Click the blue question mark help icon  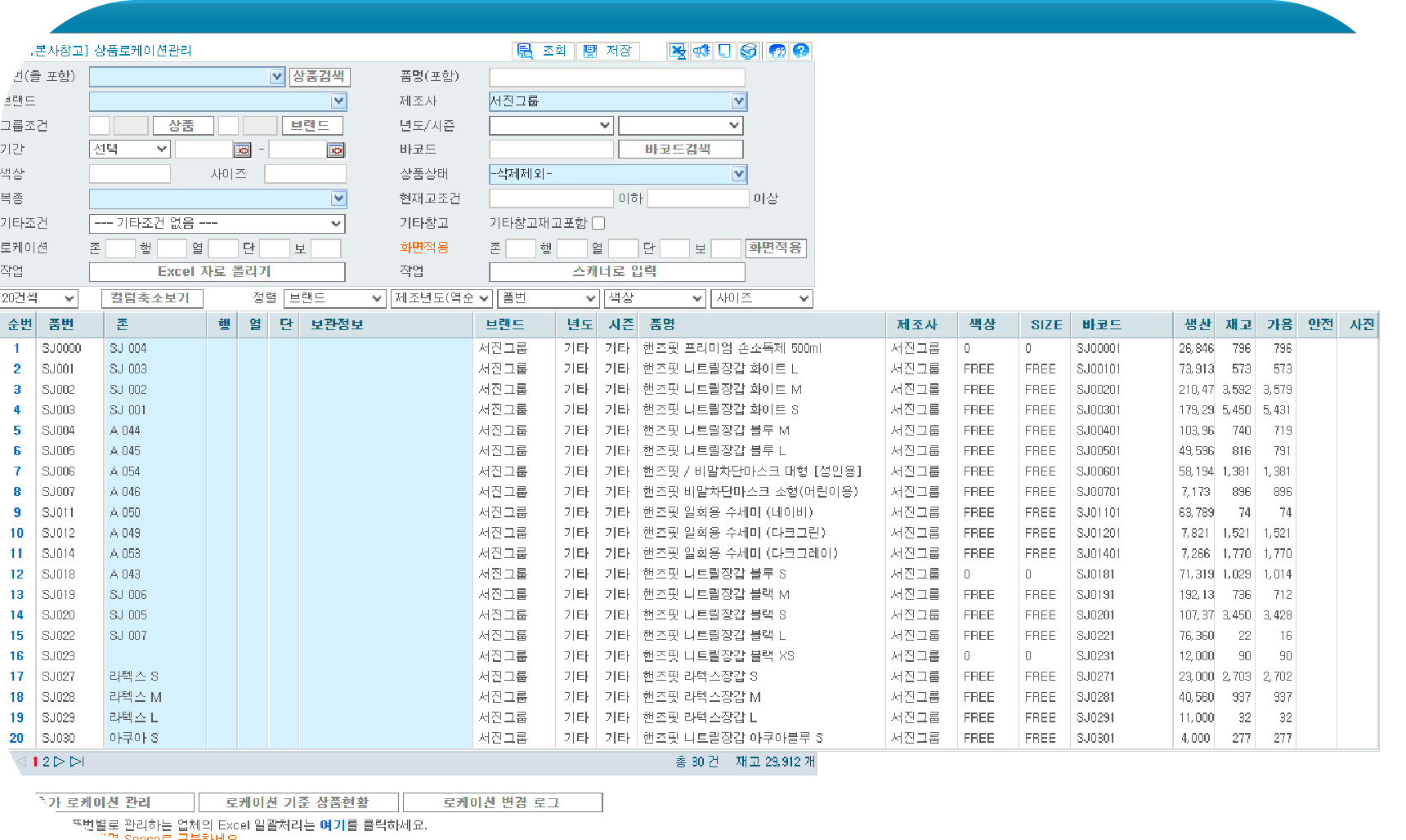(x=799, y=51)
